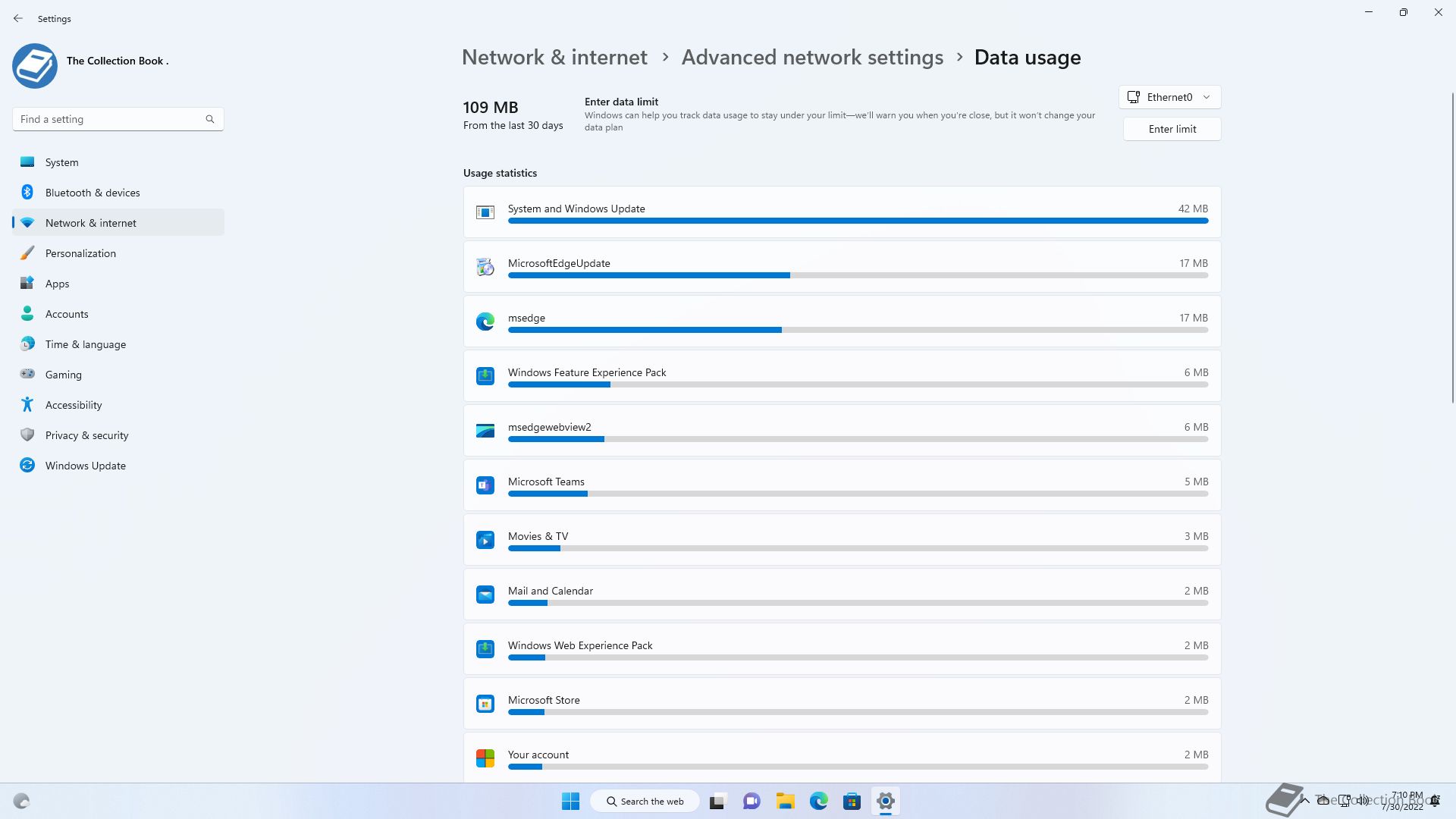
Task: Click the MicrosoftEdgeUpdate app icon
Action: tap(485, 267)
